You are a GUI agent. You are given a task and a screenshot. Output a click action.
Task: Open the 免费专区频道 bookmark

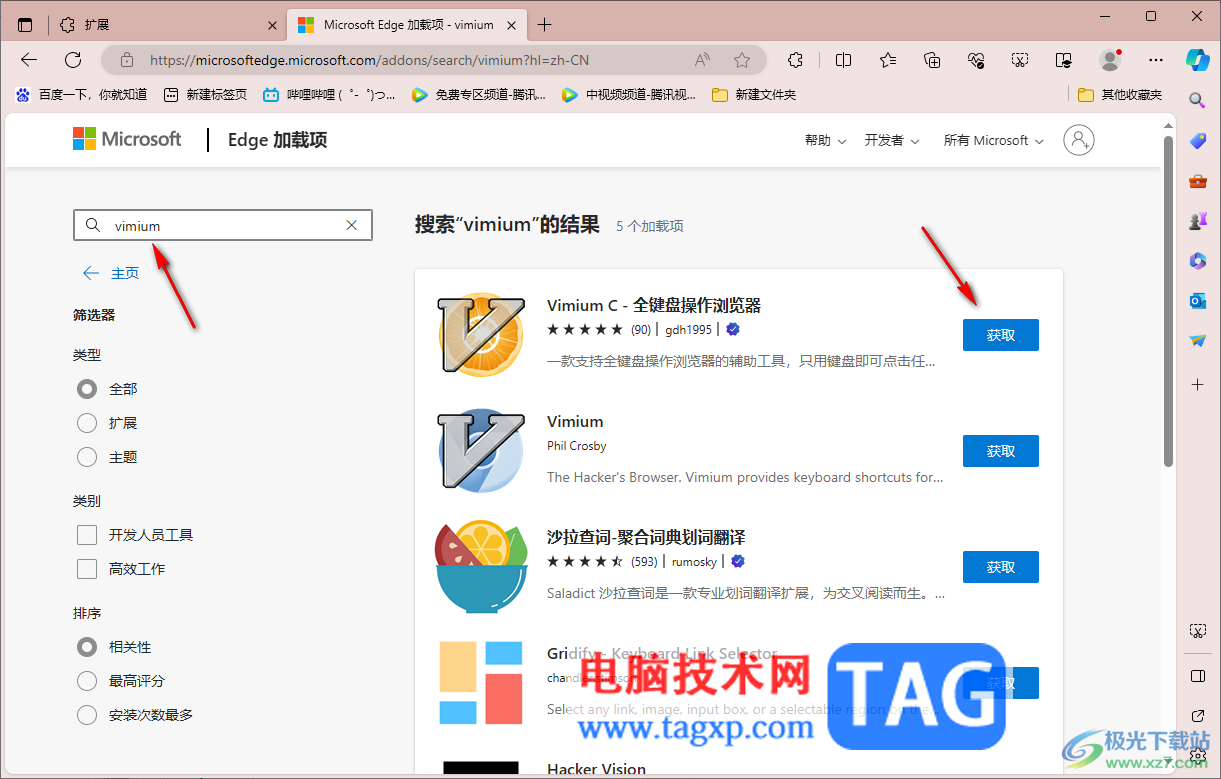pos(479,95)
